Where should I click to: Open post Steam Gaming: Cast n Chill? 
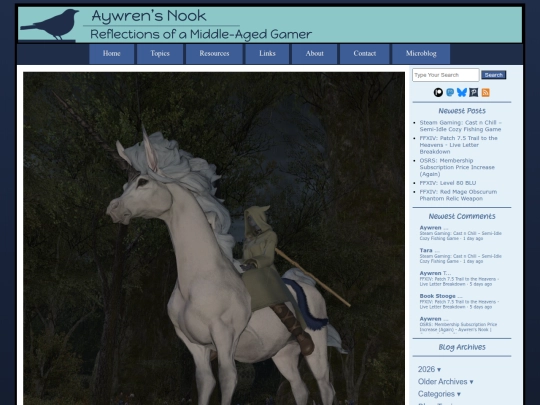(x=460, y=126)
